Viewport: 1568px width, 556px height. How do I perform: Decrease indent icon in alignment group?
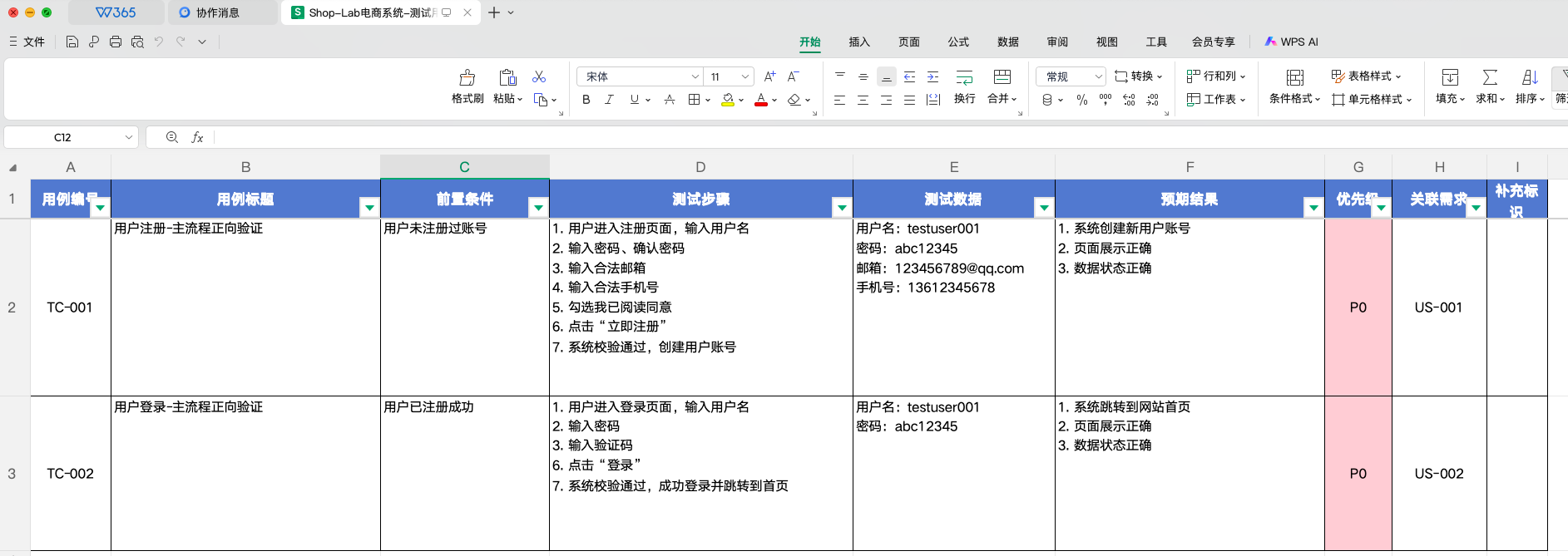910,76
